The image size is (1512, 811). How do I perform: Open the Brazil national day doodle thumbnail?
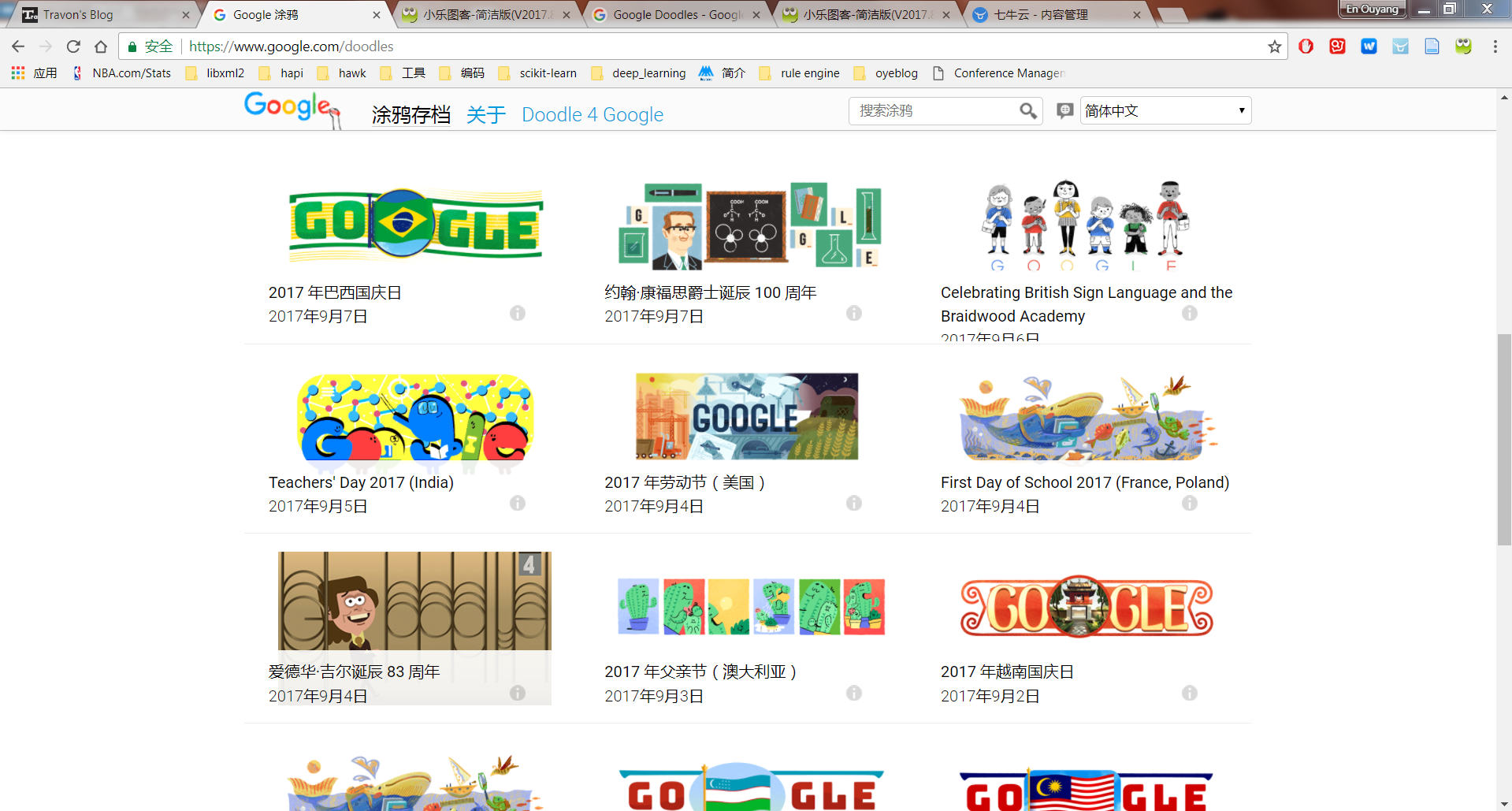click(416, 225)
